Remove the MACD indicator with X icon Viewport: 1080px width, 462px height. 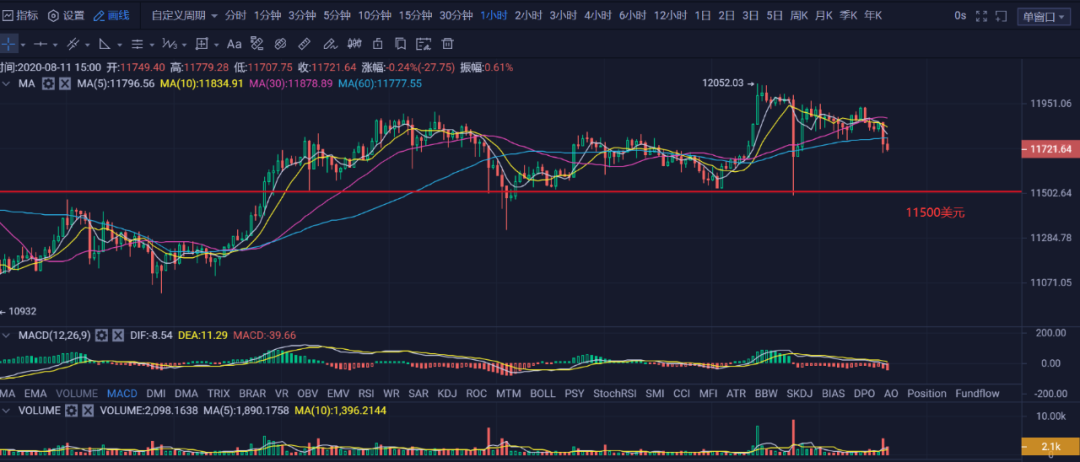pos(120,334)
